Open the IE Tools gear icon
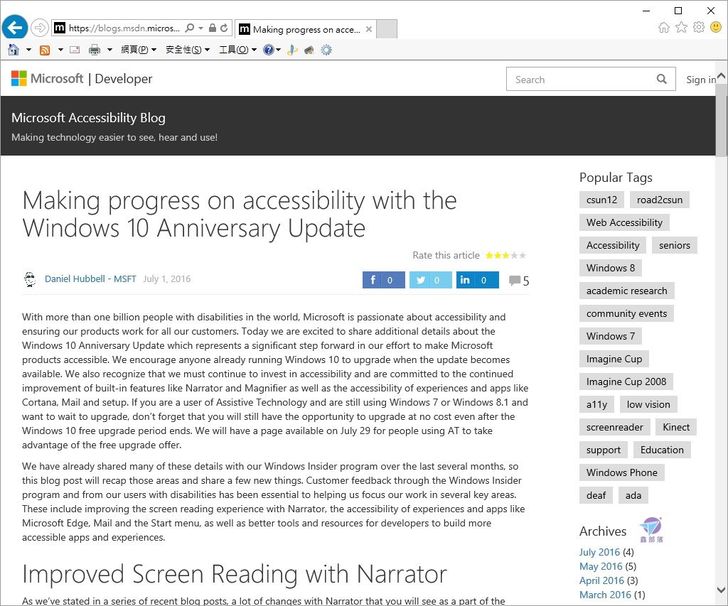 pos(699,27)
